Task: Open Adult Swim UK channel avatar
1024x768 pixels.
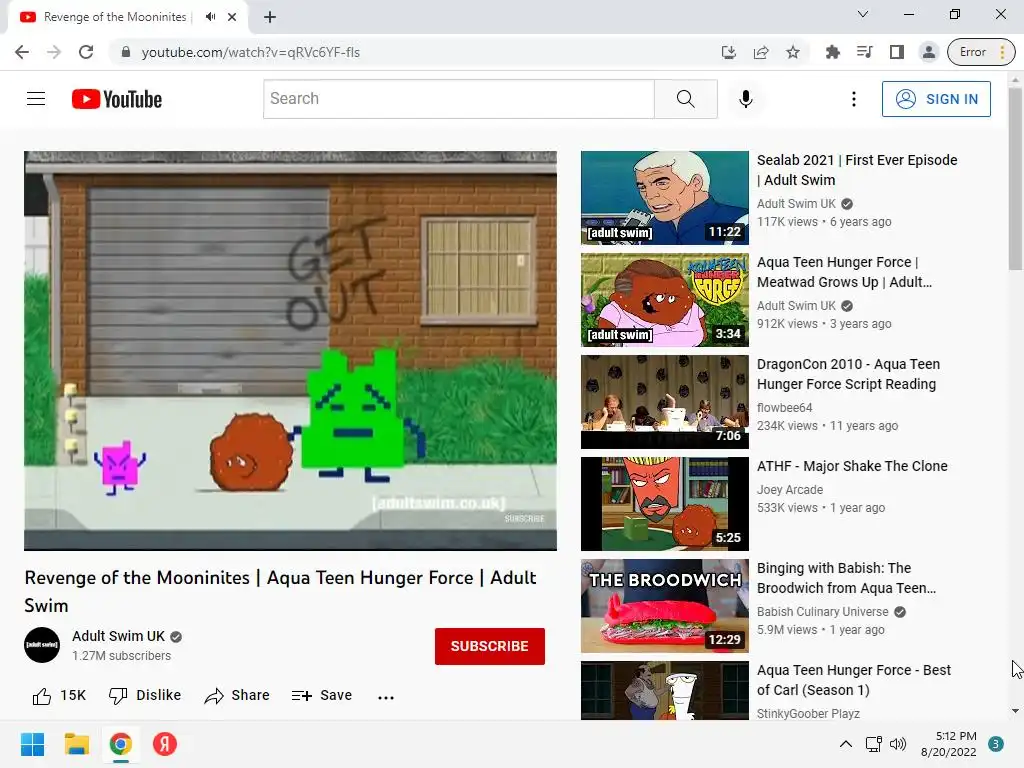Action: (42, 645)
